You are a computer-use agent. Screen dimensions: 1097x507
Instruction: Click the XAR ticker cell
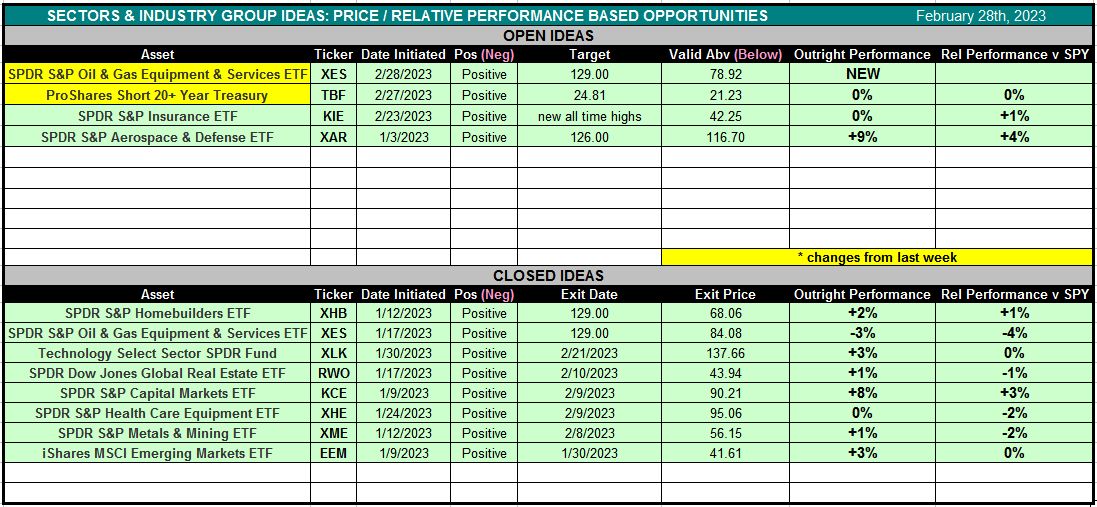[333, 137]
